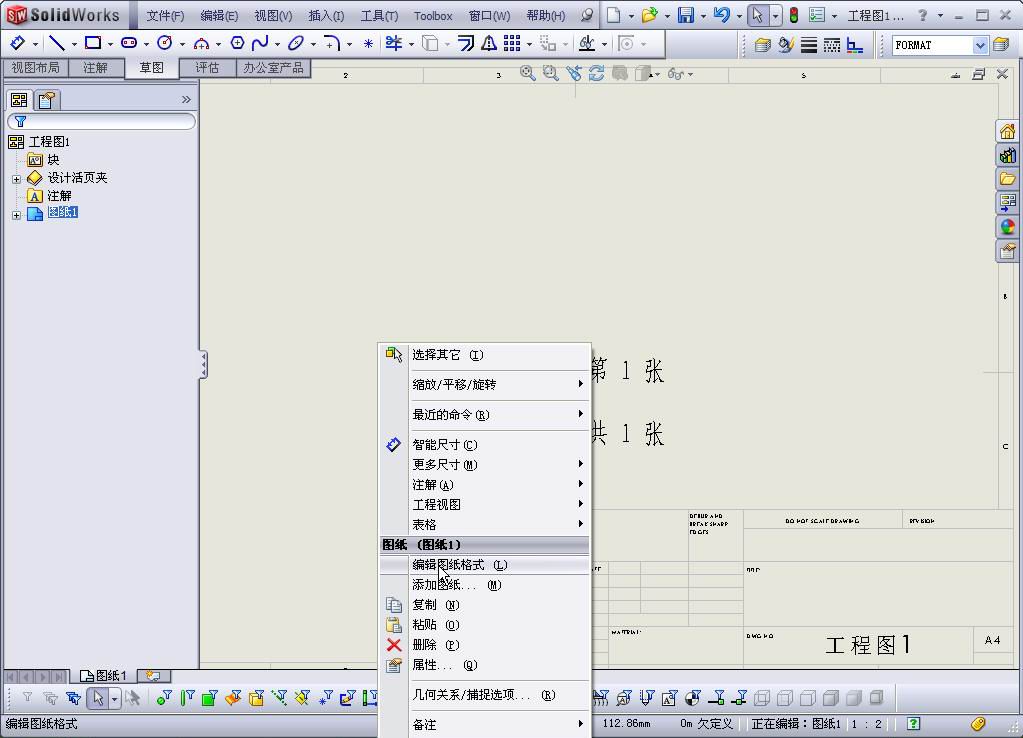Open the Appearances color ball panel icon

point(1007,227)
